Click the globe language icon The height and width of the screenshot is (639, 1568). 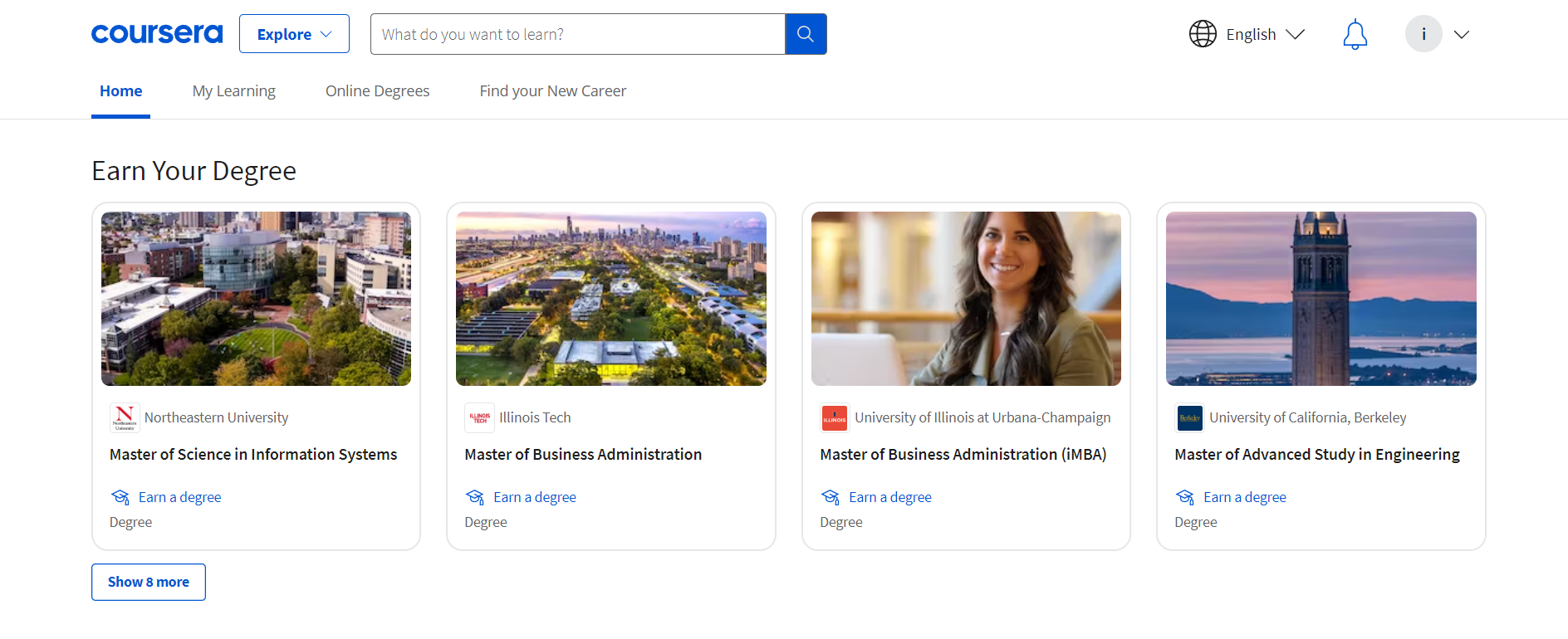pyautogui.click(x=1202, y=34)
